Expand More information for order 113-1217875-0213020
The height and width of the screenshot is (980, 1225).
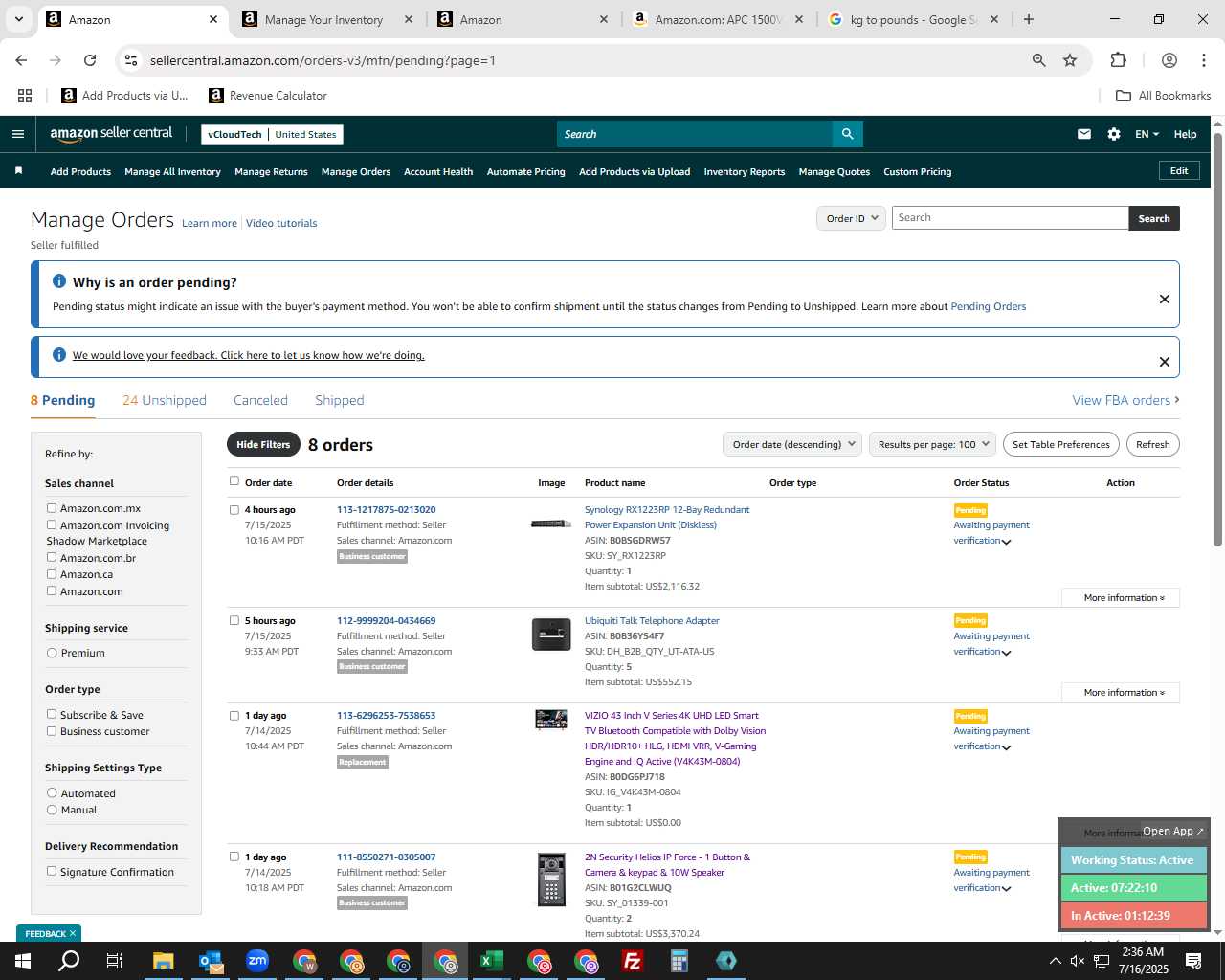(x=1121, y=598)
